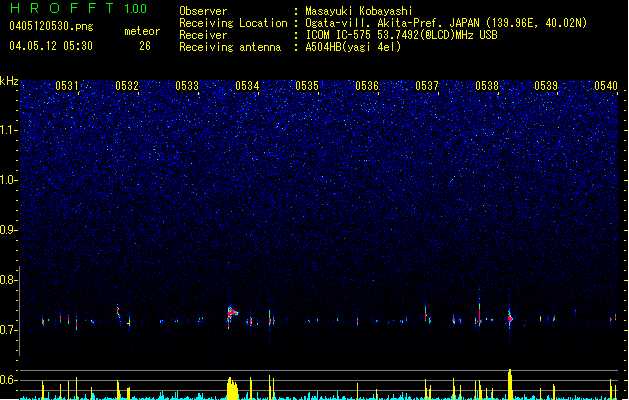Click the 0535 time marker
629x400 pixels.
(x=307, y=86)
